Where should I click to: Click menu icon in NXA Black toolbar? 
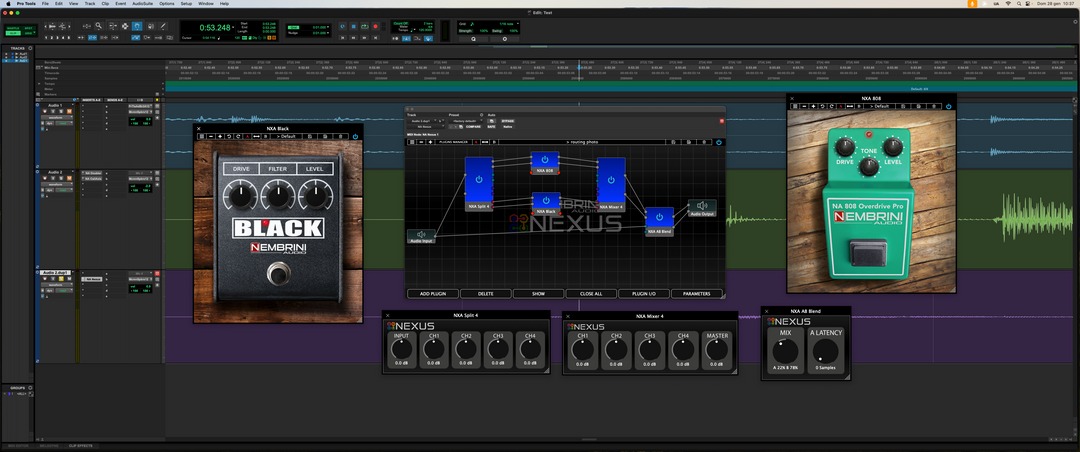[202, 136]
